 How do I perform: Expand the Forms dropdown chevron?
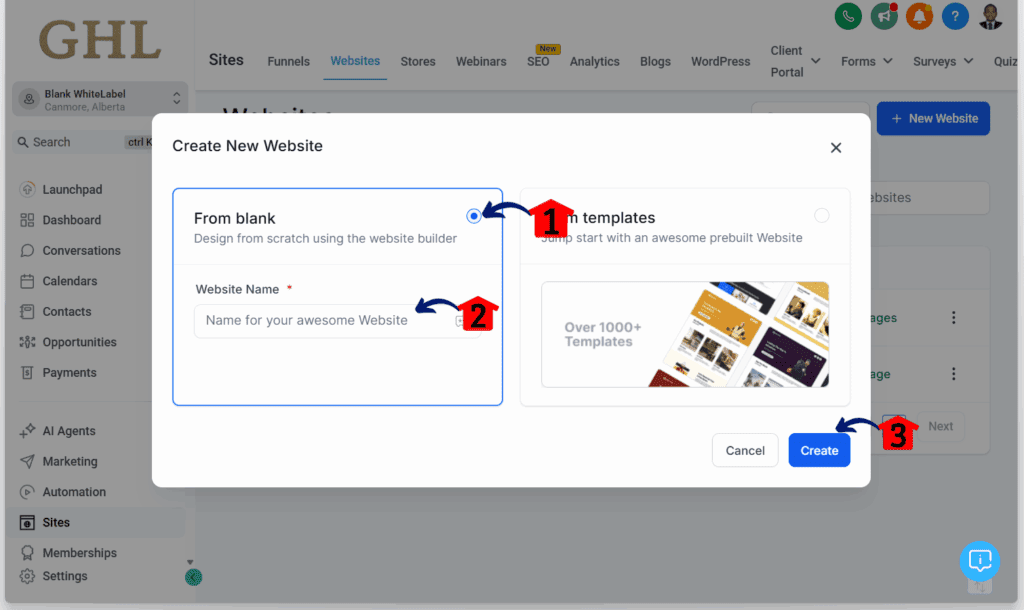pyautogui.click(x=888, y=61)
